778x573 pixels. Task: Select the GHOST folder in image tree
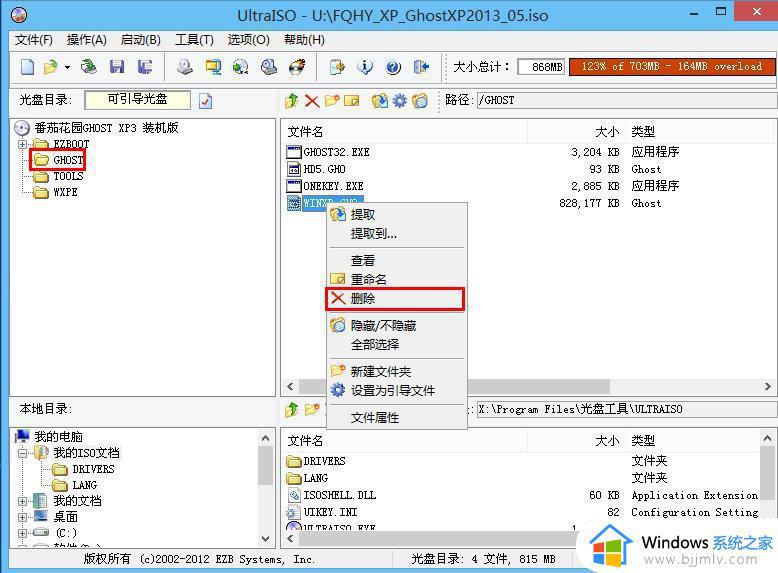58,160
